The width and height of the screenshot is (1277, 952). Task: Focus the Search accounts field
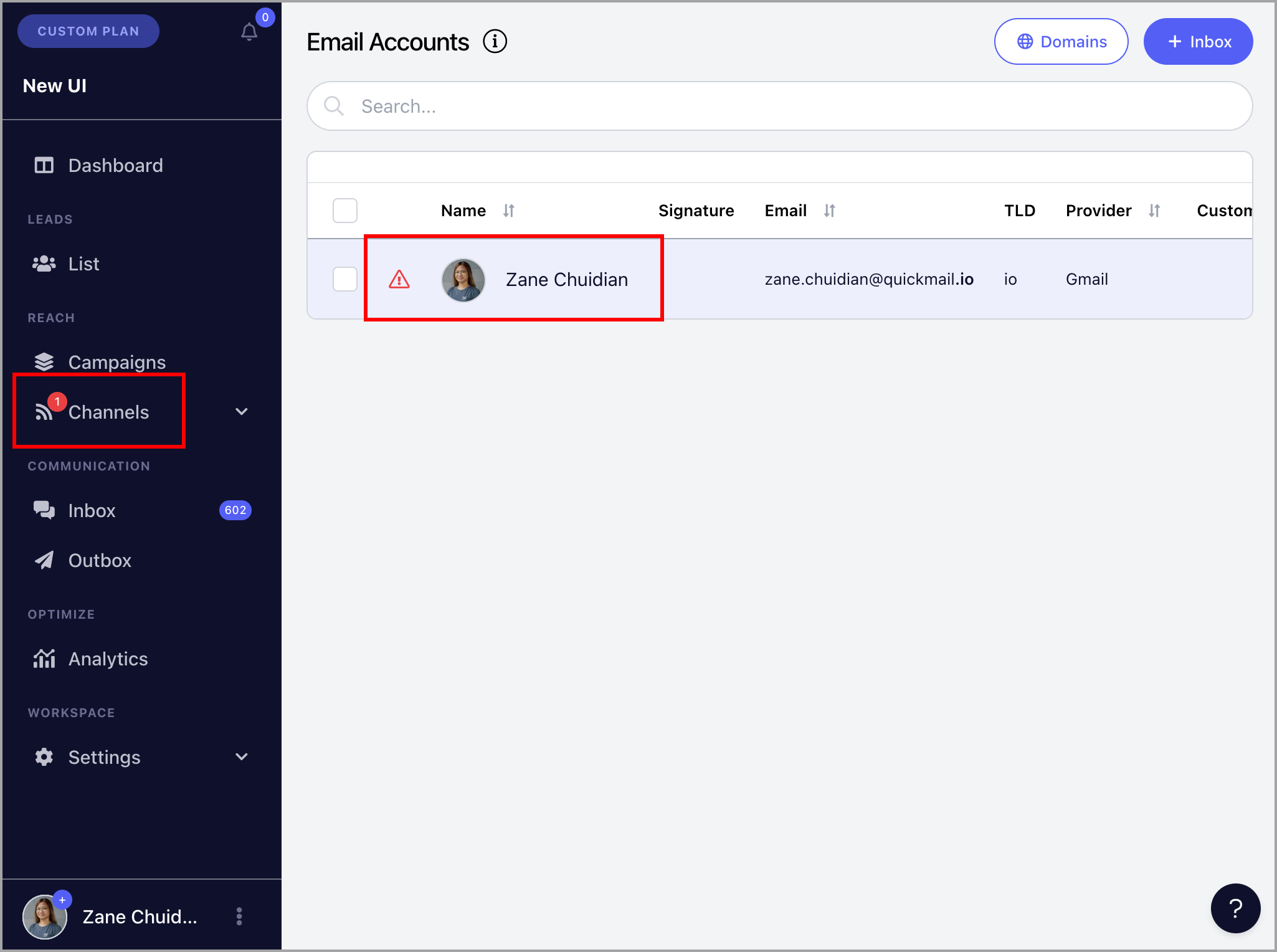click(x=780, y=106)
